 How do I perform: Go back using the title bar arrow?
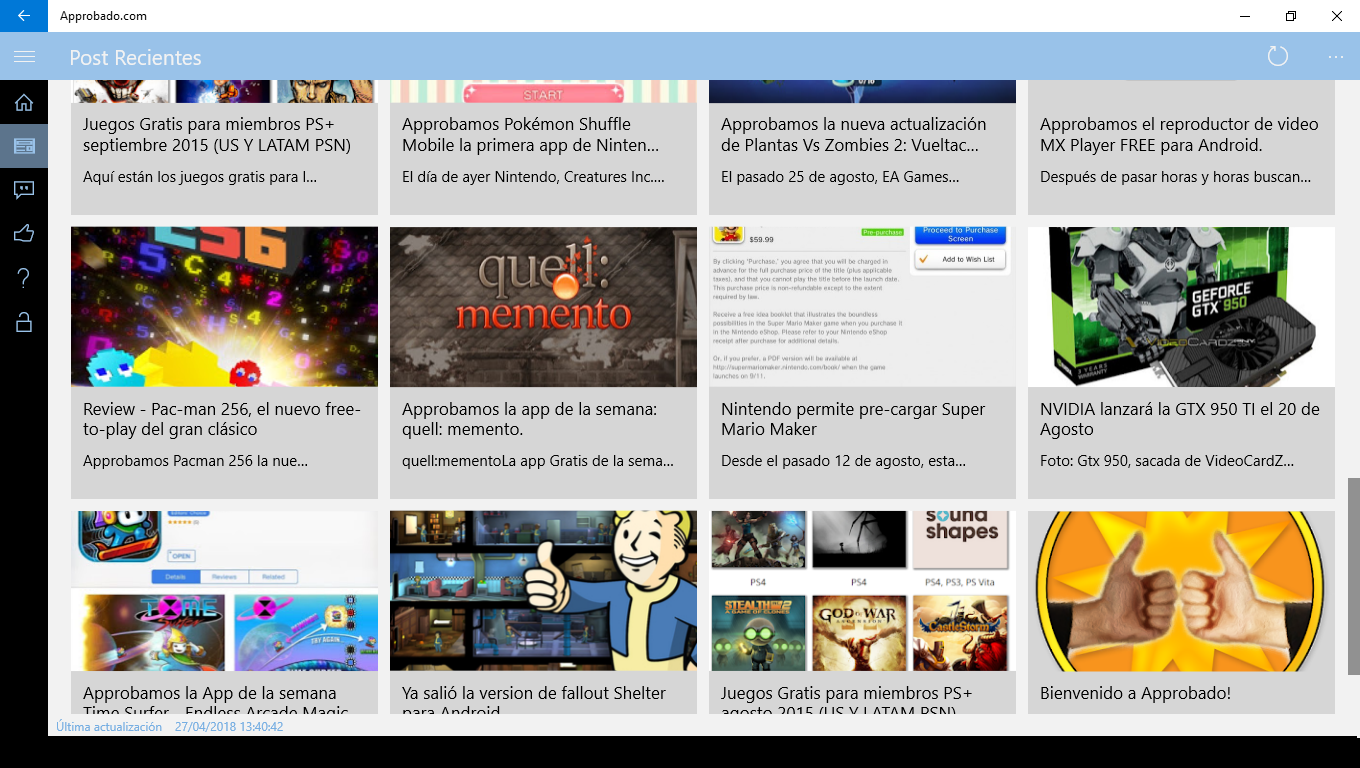coord(24,16)
